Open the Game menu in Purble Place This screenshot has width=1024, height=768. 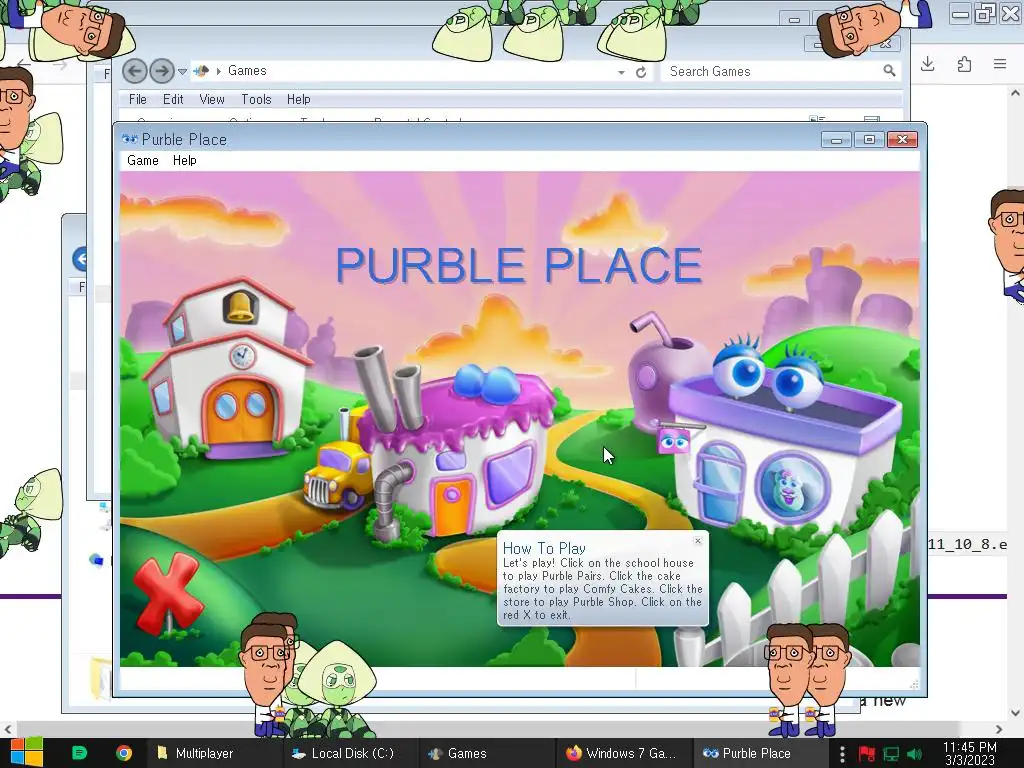coord(142,161)
